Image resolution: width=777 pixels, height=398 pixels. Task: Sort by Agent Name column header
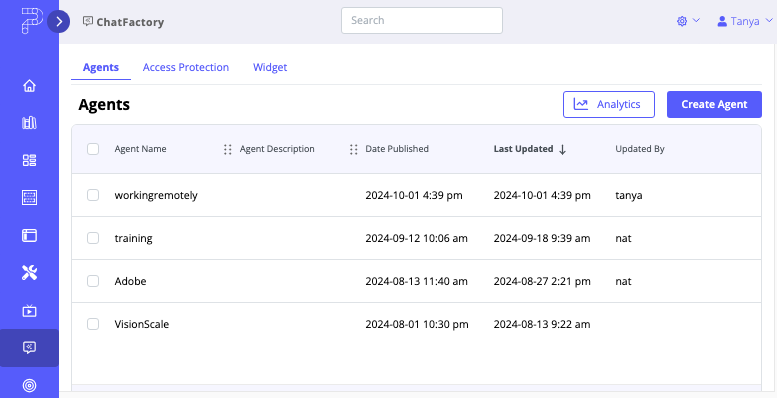pyautogui.click(x=140, y=149)
